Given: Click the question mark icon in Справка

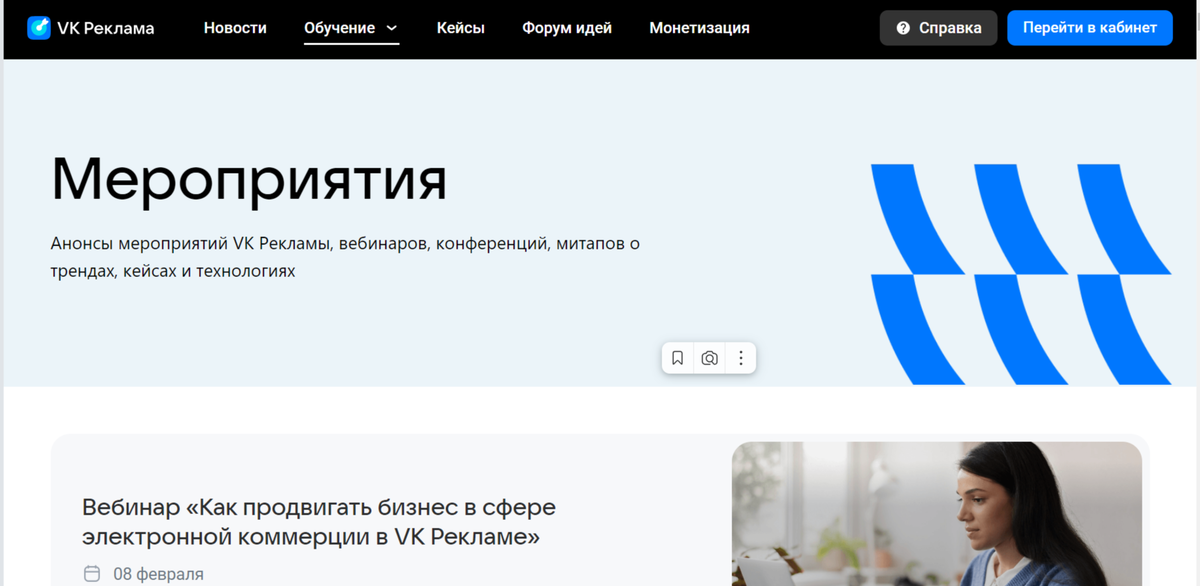Looking at the screenshot, I should tap(903, 28).
